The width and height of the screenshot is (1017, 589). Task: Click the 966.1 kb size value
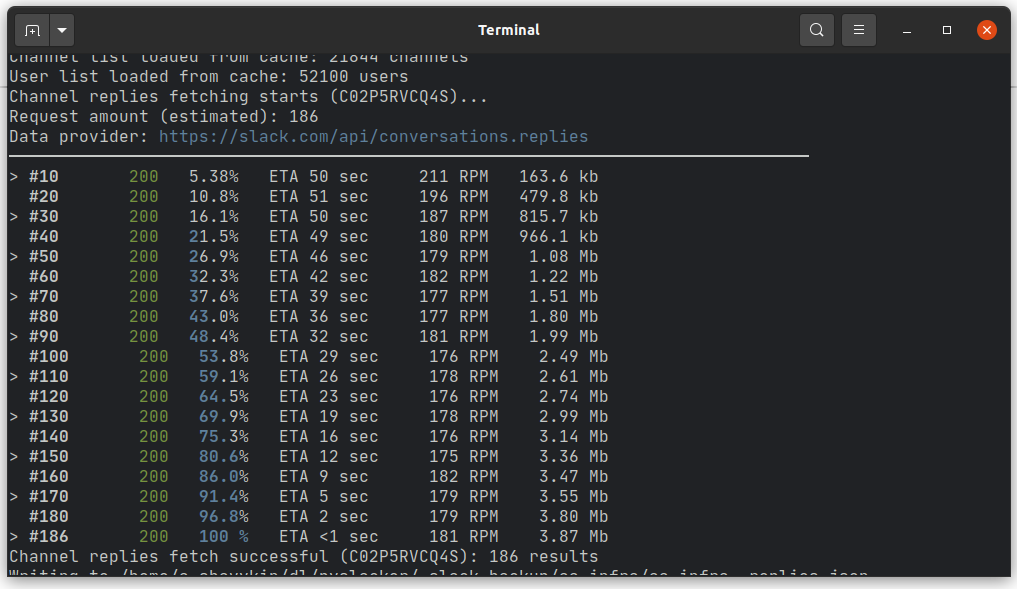558,237
